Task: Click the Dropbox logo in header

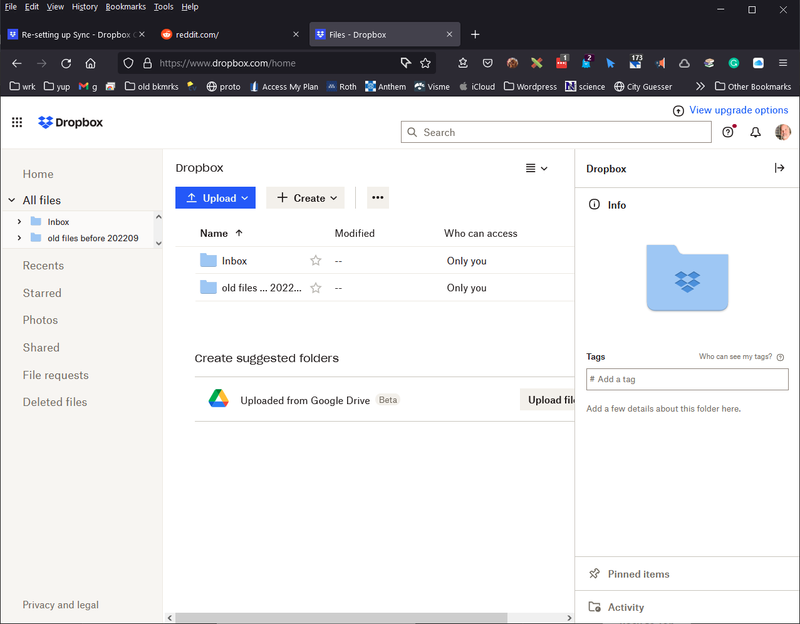Action: (70, 122)
